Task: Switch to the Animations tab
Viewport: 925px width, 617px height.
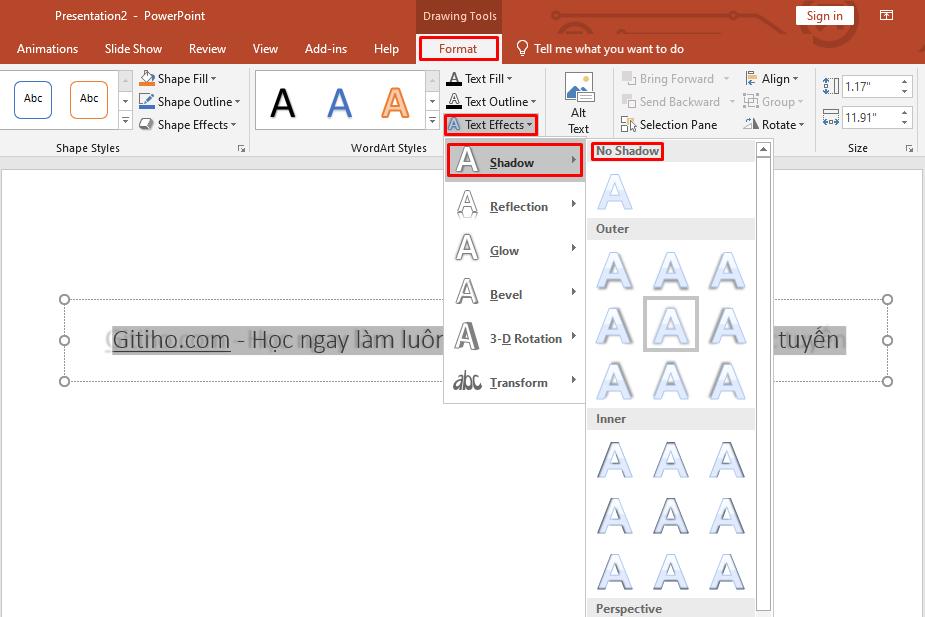Action: tap(47, 49)
